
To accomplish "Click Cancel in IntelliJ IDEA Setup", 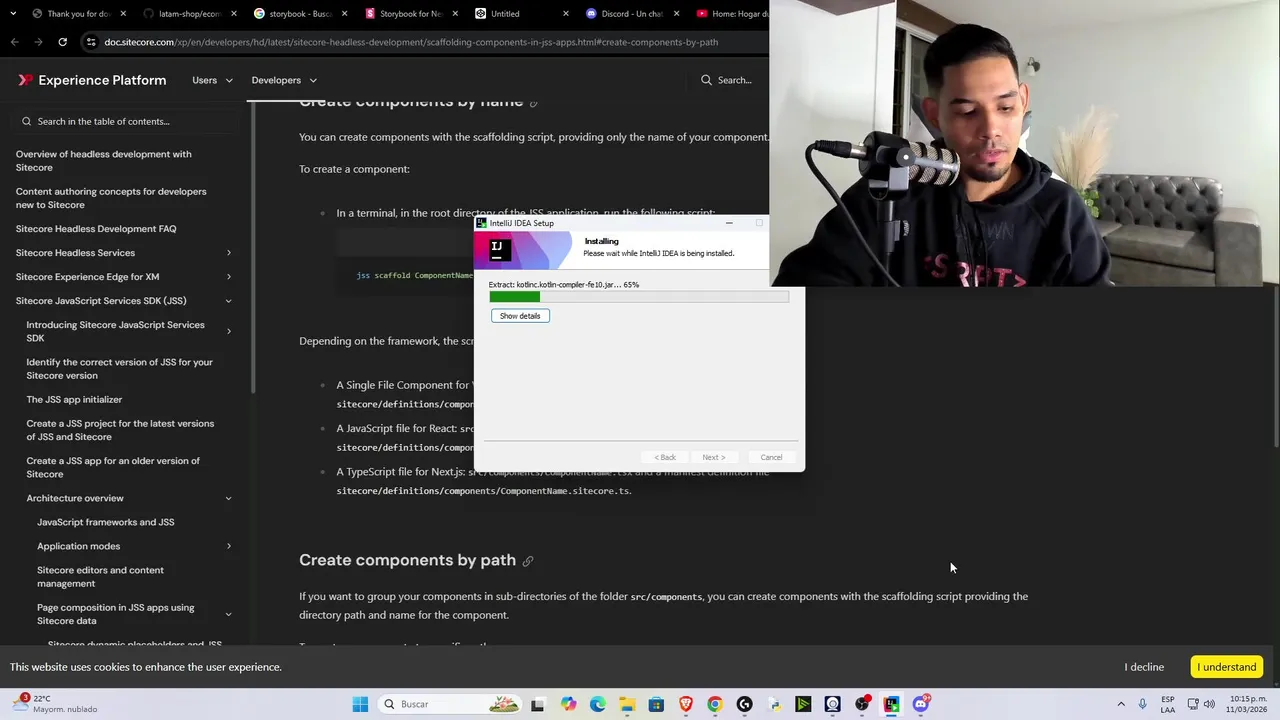I will 771,457.
